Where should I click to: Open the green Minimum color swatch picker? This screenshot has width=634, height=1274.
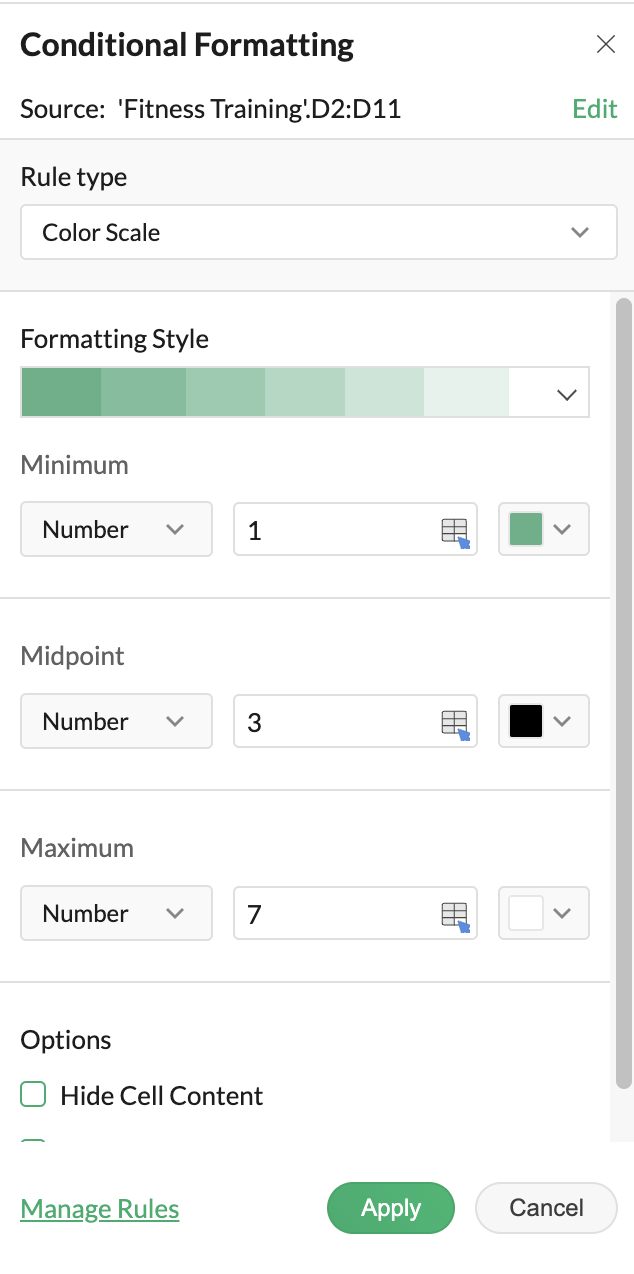click(x=543, y=529)
